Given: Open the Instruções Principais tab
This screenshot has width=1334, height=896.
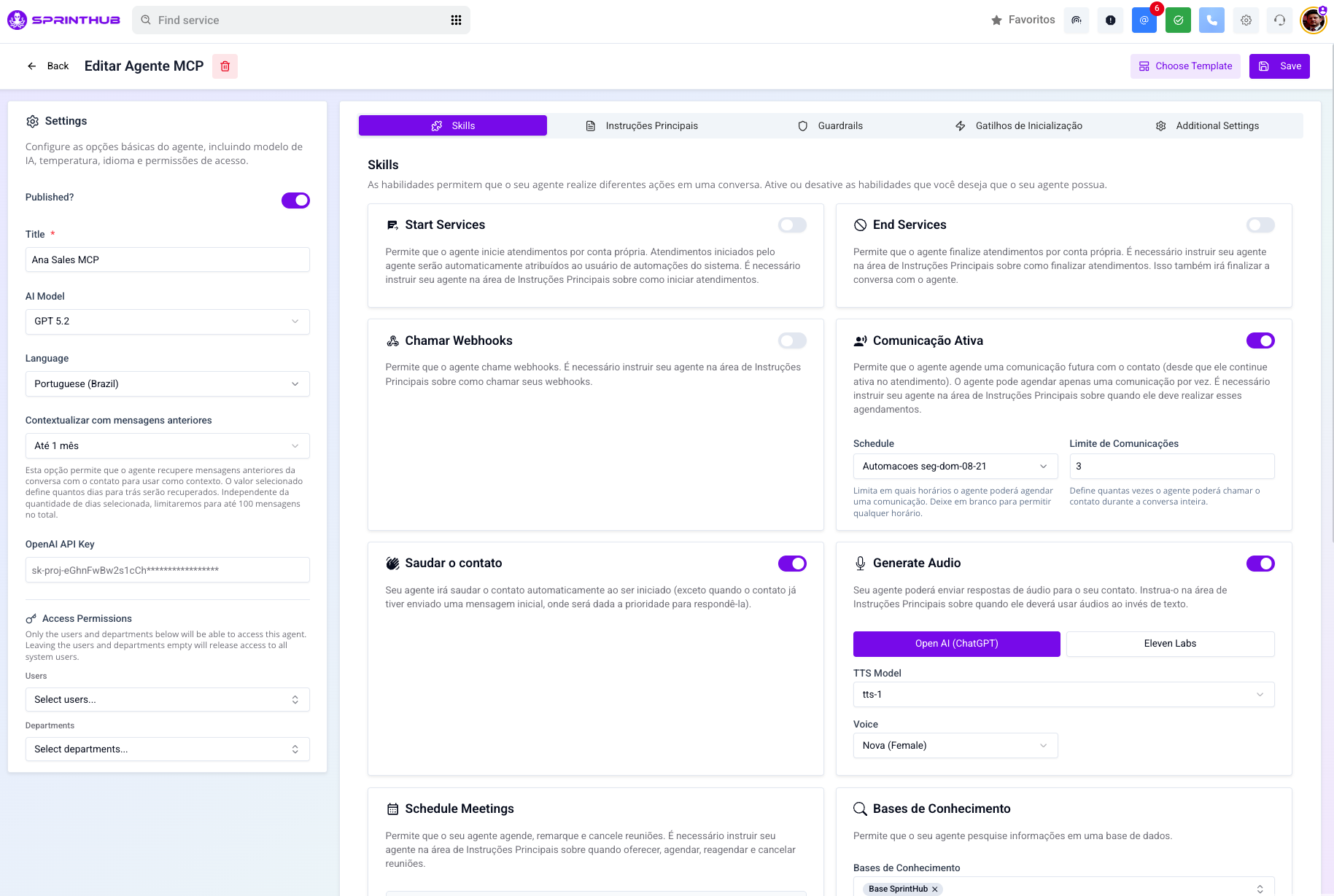Looking at the screenshot, I should coord(642,126).
